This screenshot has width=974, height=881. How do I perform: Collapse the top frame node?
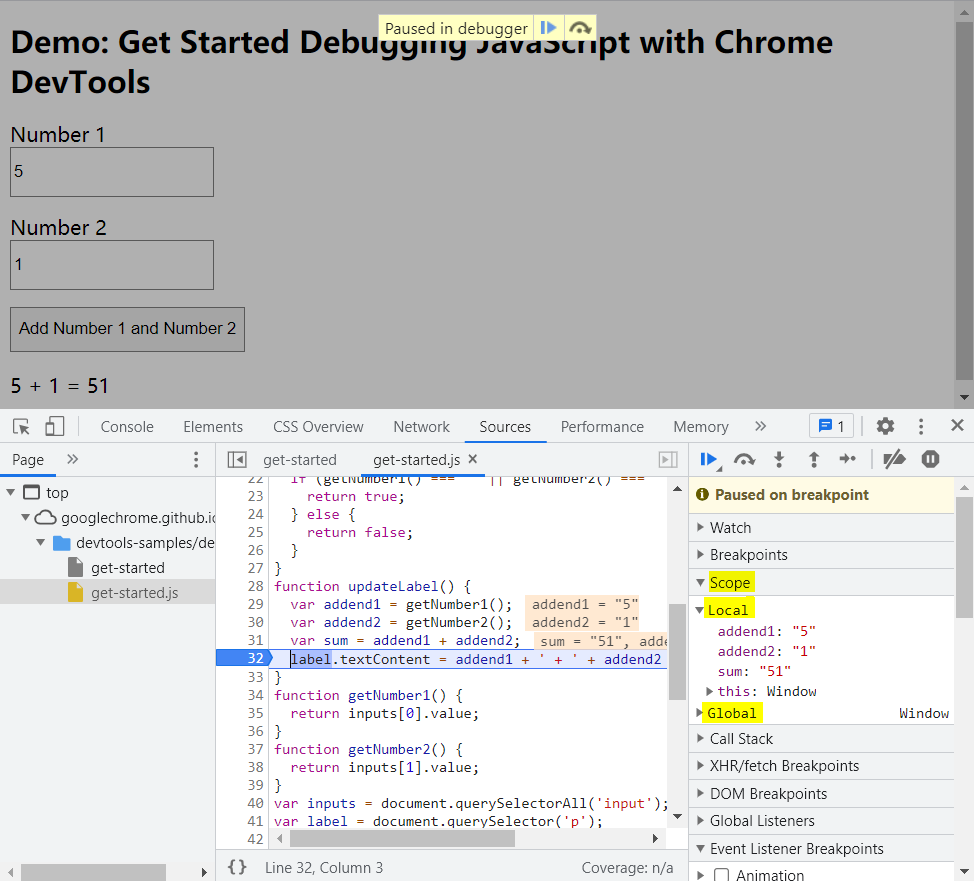click(x=11, y=493)
